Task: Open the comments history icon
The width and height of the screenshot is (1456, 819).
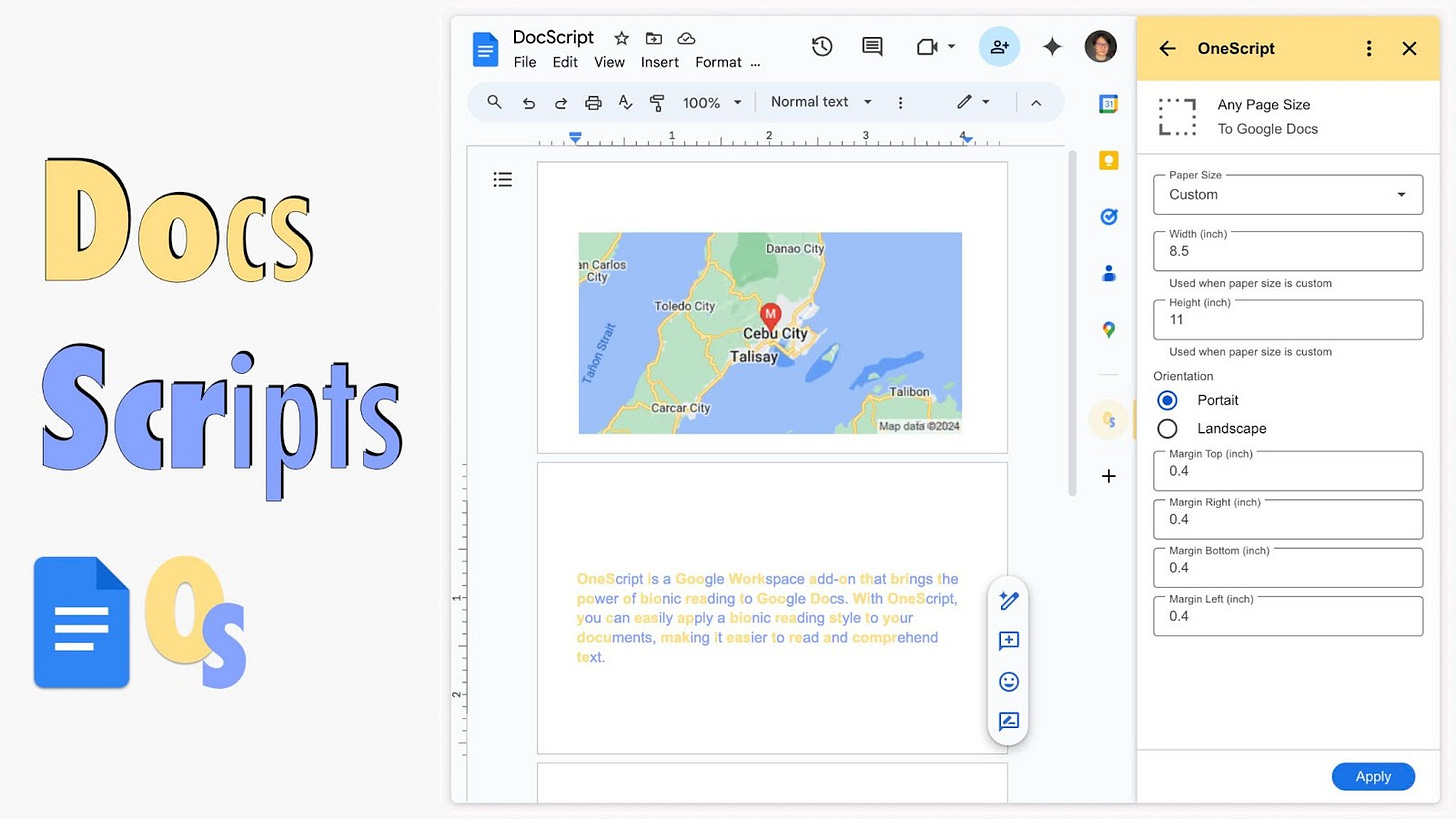Action: [872, 46]
